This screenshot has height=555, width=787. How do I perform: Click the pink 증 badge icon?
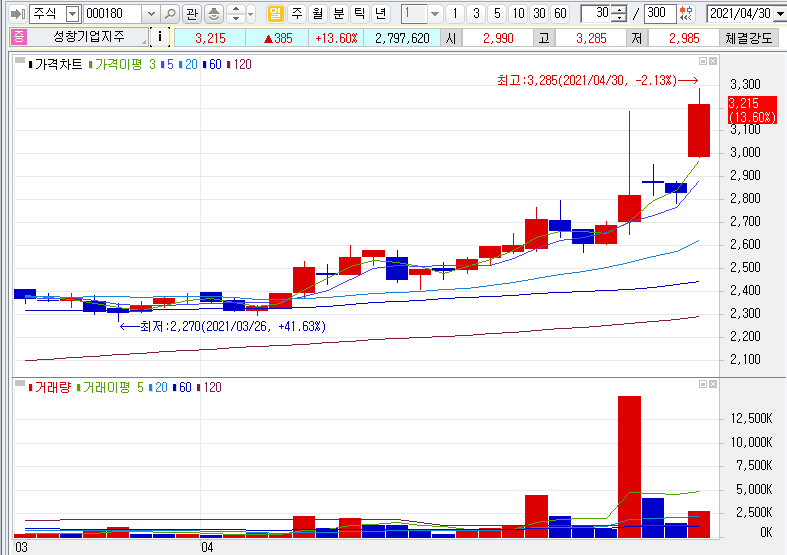click(x=19, y=37)
